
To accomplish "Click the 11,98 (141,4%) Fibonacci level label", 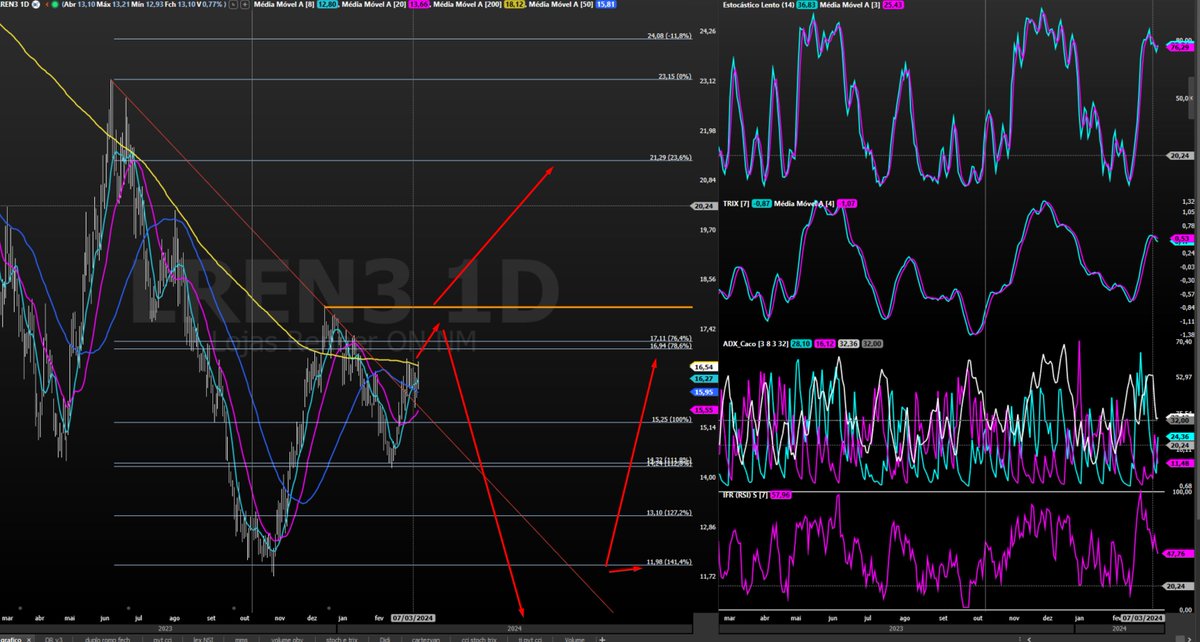I will (x=669, y=562).
